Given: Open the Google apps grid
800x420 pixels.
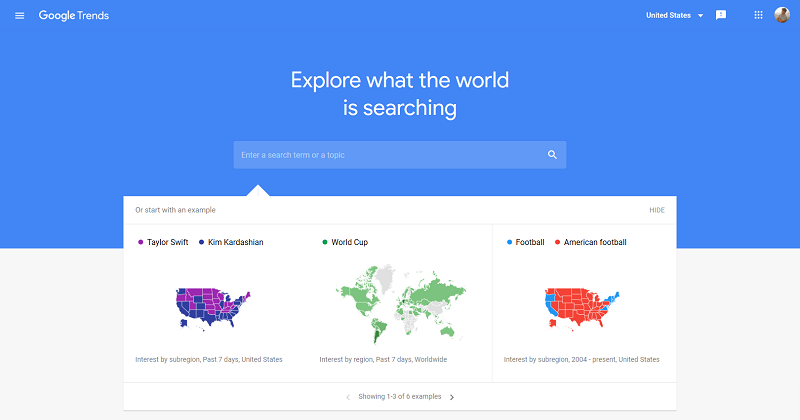Looking at the screenshot, I should pos(758,16).
